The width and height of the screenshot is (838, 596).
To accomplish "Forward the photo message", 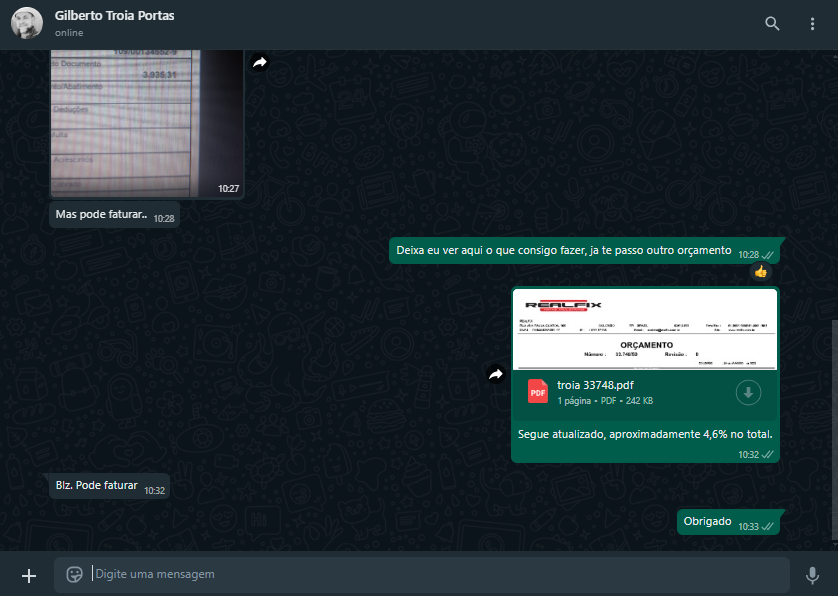I will pyautogui.click(x=260, y=62).
